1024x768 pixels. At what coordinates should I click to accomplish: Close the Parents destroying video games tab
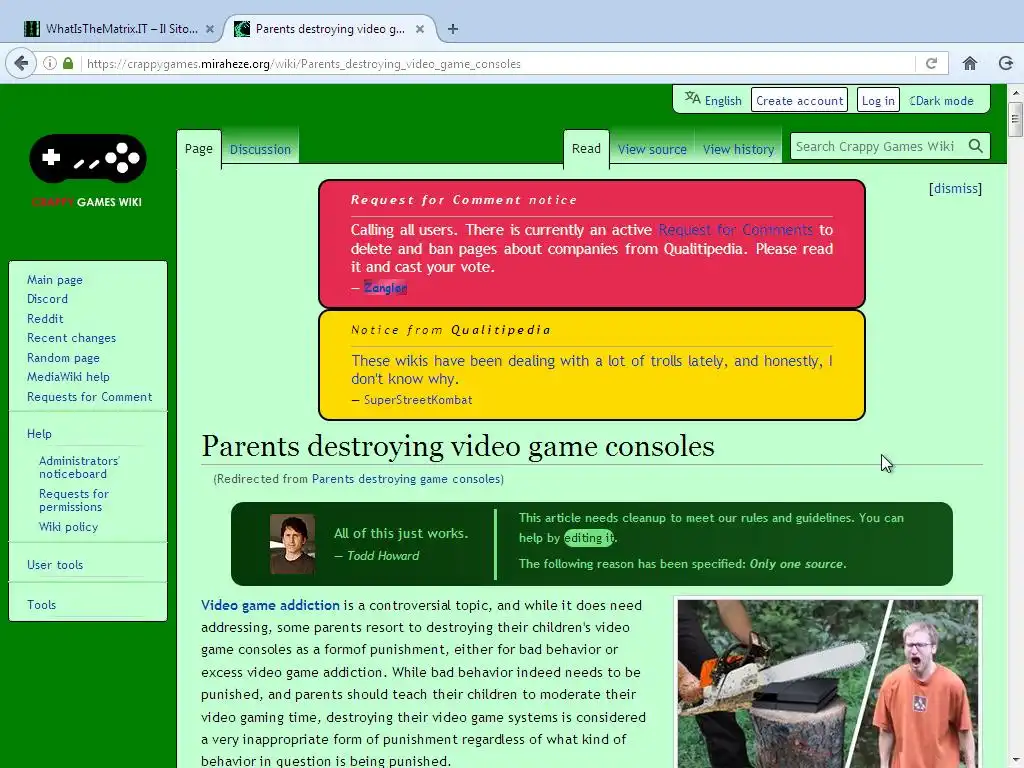click(x=420, y=29)
